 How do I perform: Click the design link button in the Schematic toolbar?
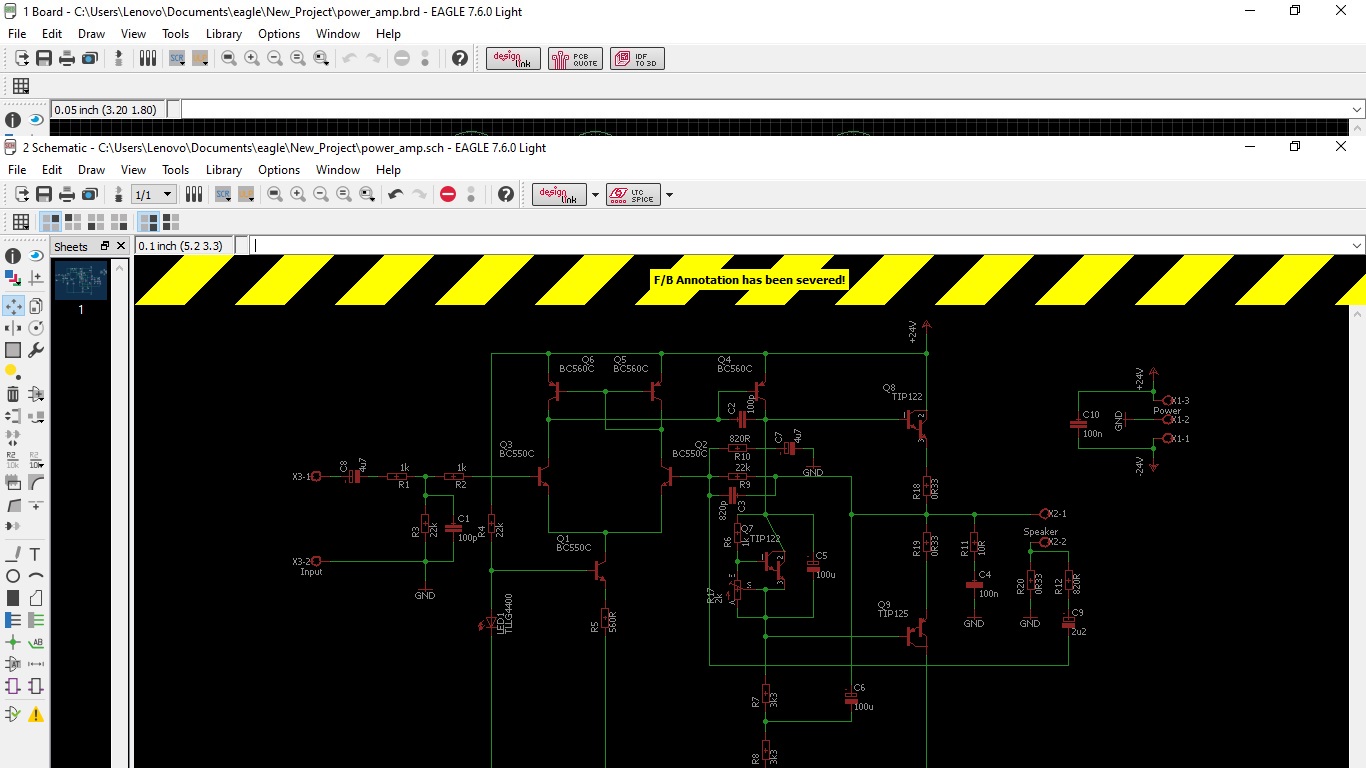pos(559,194)
